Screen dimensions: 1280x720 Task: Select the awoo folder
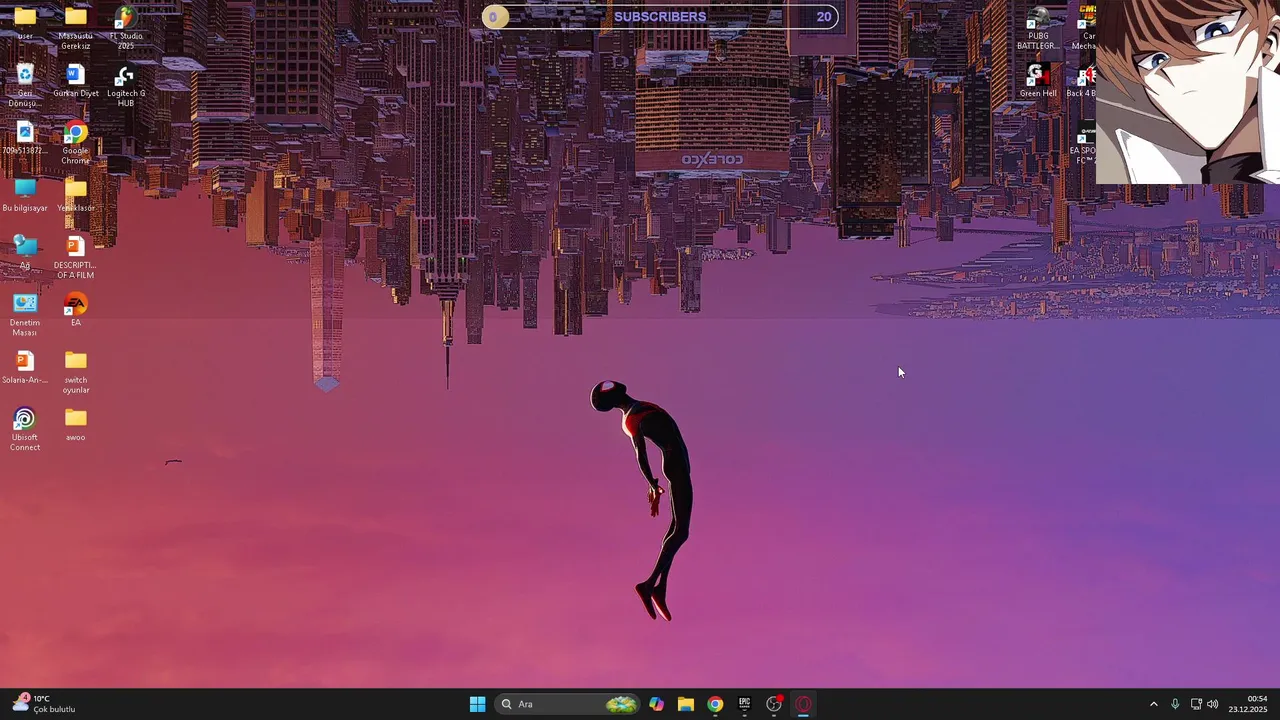click(75, 425)
